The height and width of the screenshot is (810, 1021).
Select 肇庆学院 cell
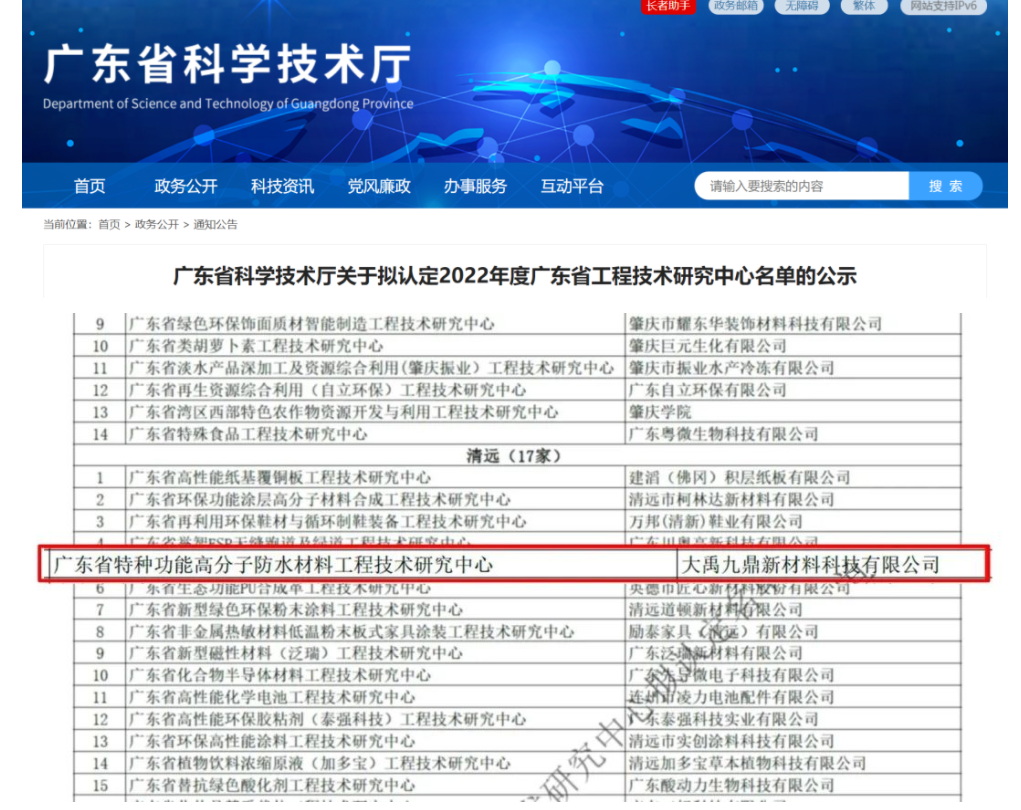coord(792,412)
